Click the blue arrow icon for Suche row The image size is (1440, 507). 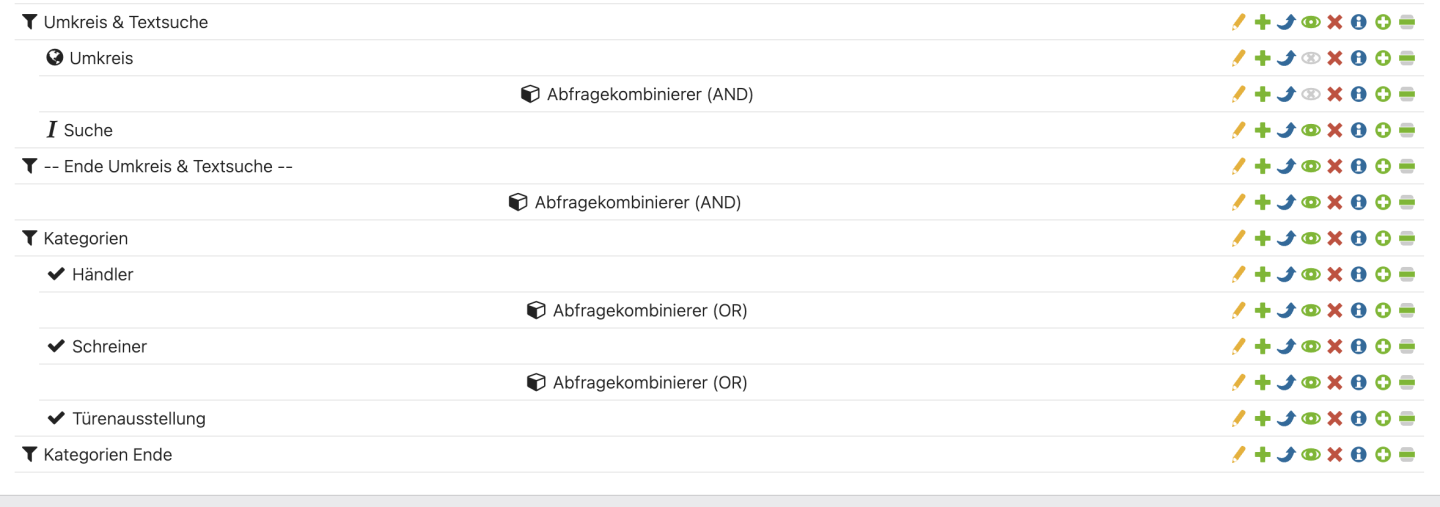(x=1286, y=130)
